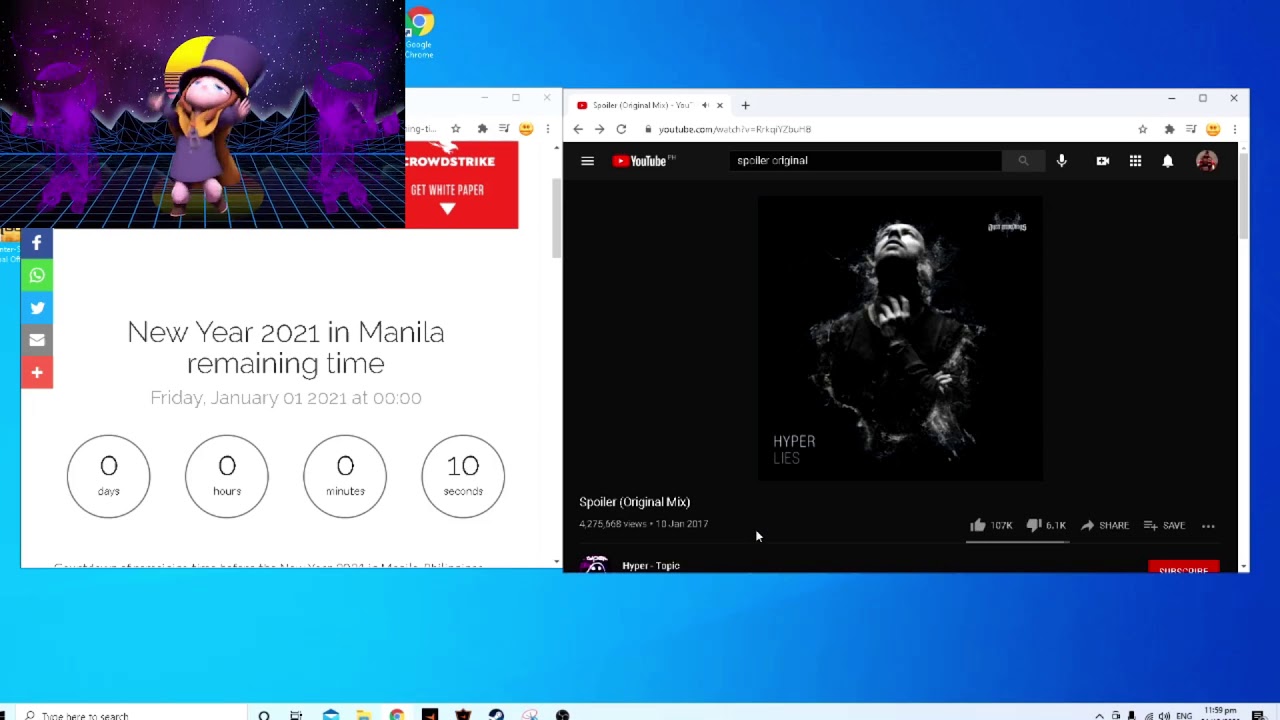Share countdown page via WhatsApp
Image resolution: width=1280 pixels, height=720 pixels.
click(37, 275)
